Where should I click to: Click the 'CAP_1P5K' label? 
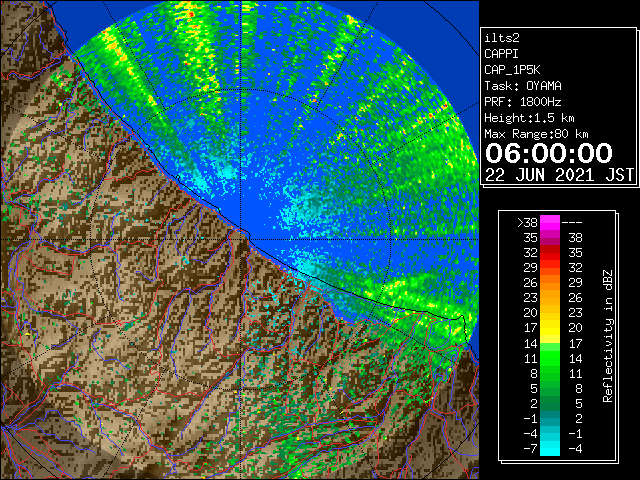pyautogui.click(x=512, y=70)
